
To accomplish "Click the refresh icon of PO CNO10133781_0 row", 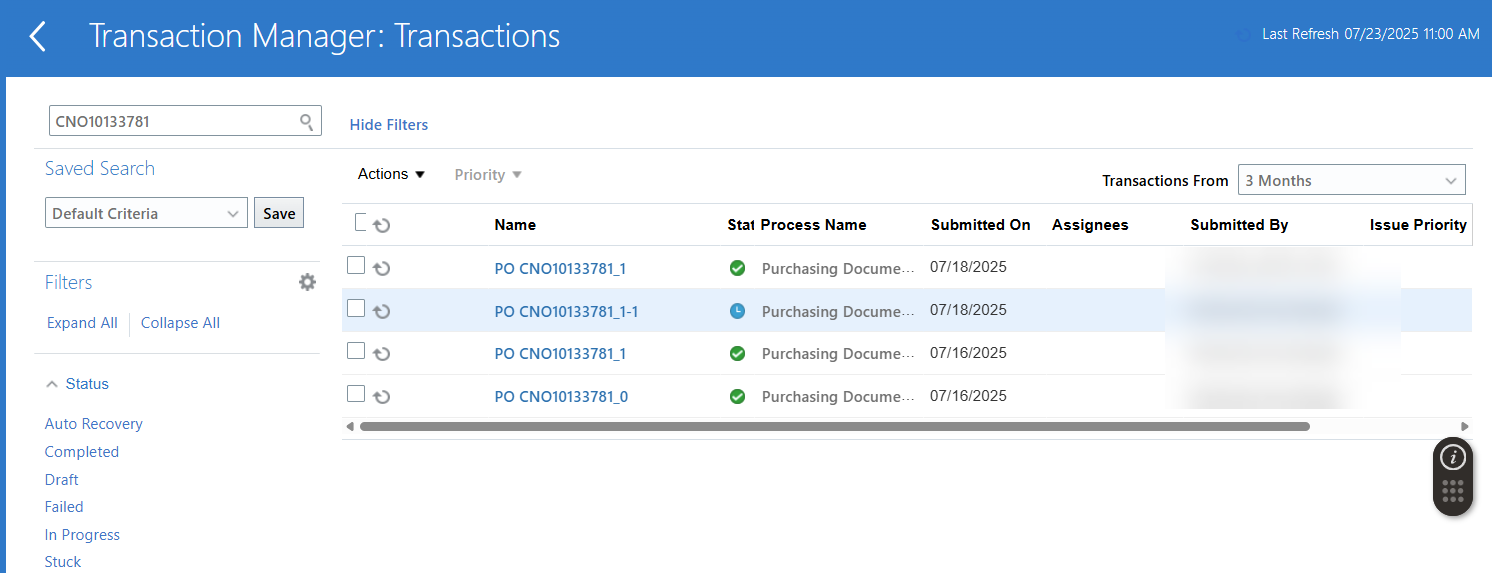I will click(x=381, y=397).
